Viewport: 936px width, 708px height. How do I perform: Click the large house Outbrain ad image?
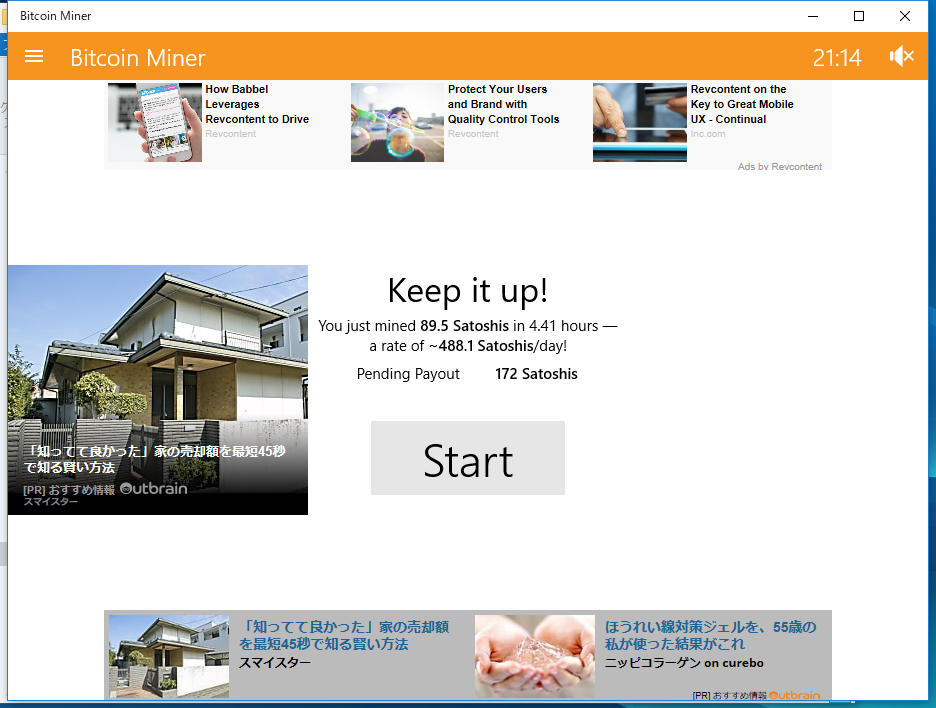click(158, 390)
